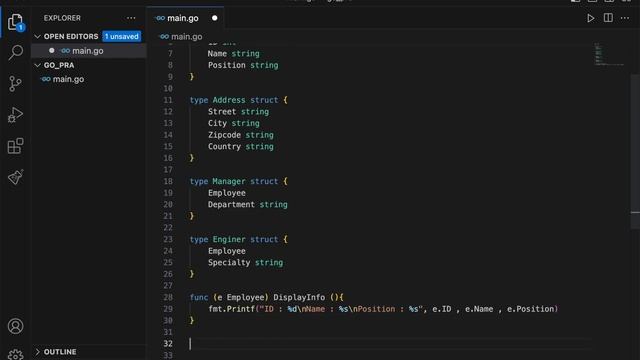Viewport: 640px width, 360px height.
Task: Open editor More Actions ellipsis
Action: tap(625, 18)
